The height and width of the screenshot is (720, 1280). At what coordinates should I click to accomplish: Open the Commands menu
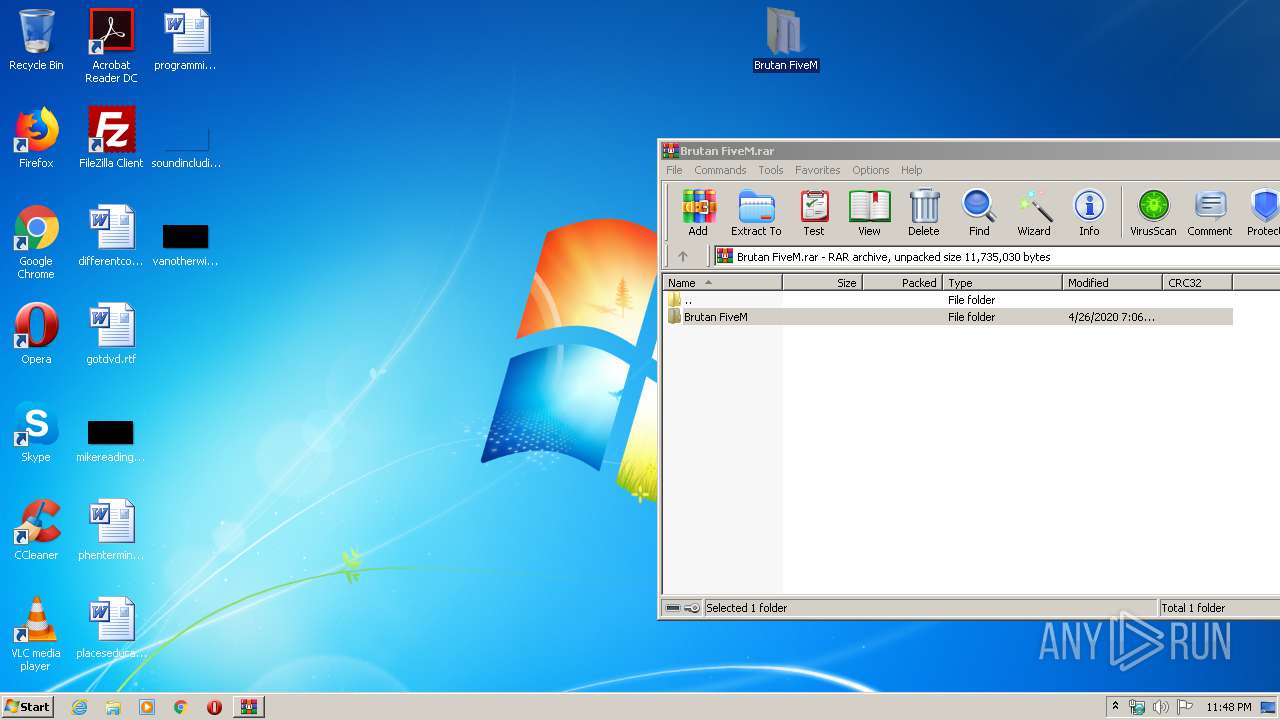[720, 170]
